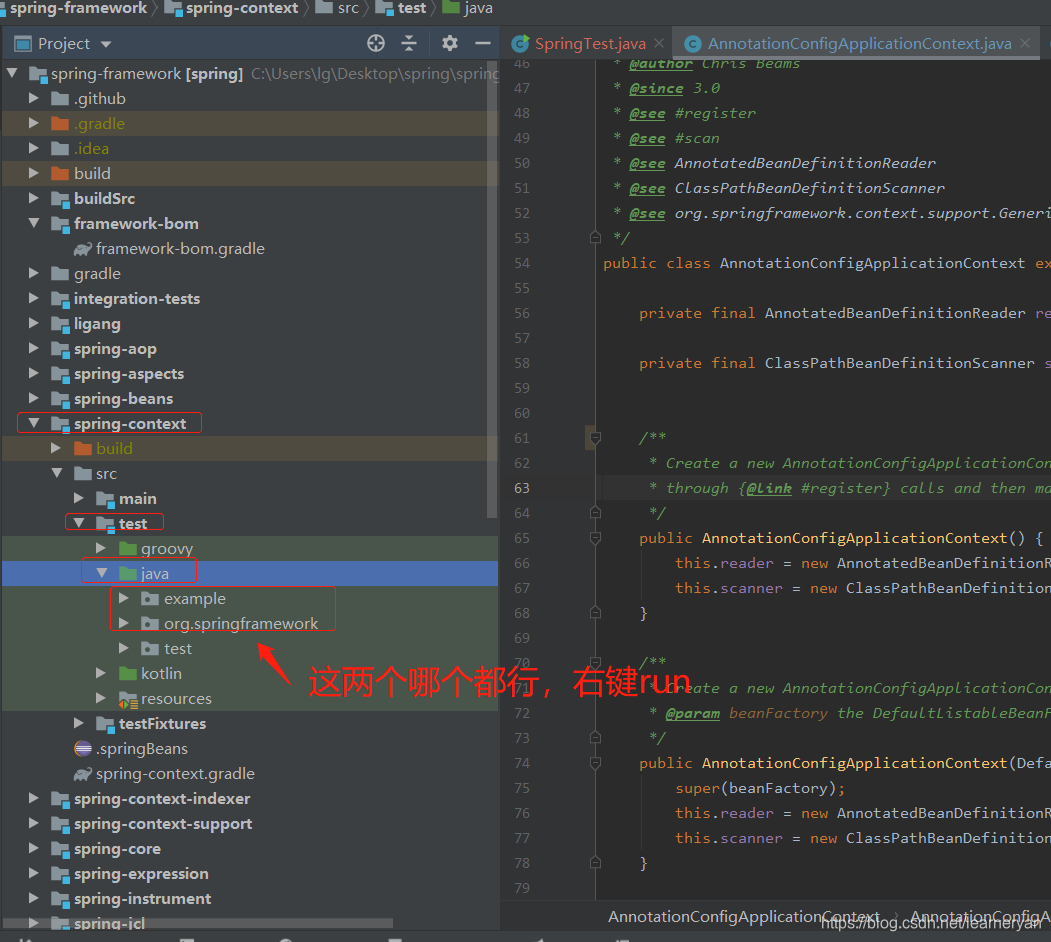
Task: Toggle fold marker at line 68
Action: pyautogui.click(x=595, y=613)
